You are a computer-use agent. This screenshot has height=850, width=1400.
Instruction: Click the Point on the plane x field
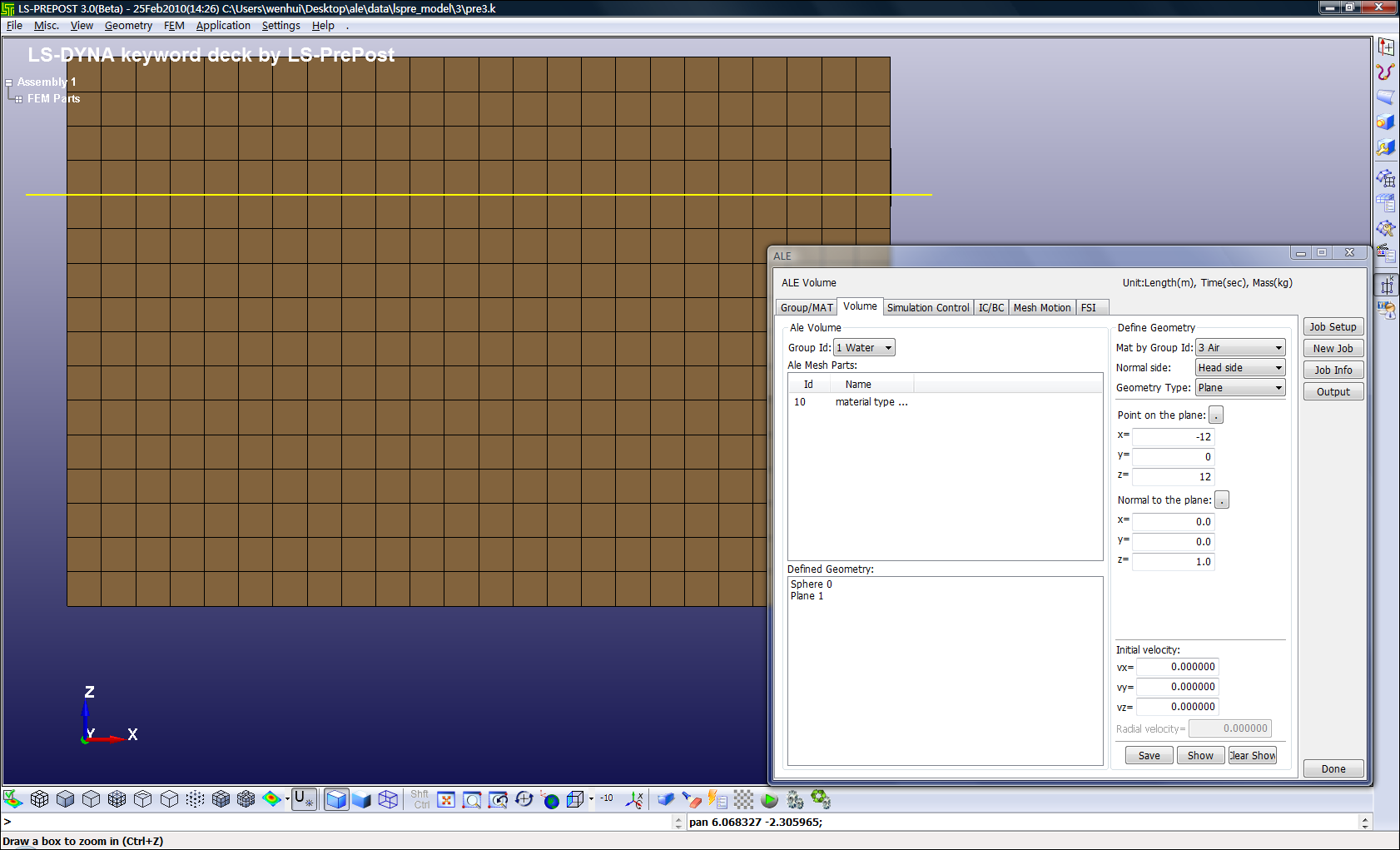[x=1174, y=437]
